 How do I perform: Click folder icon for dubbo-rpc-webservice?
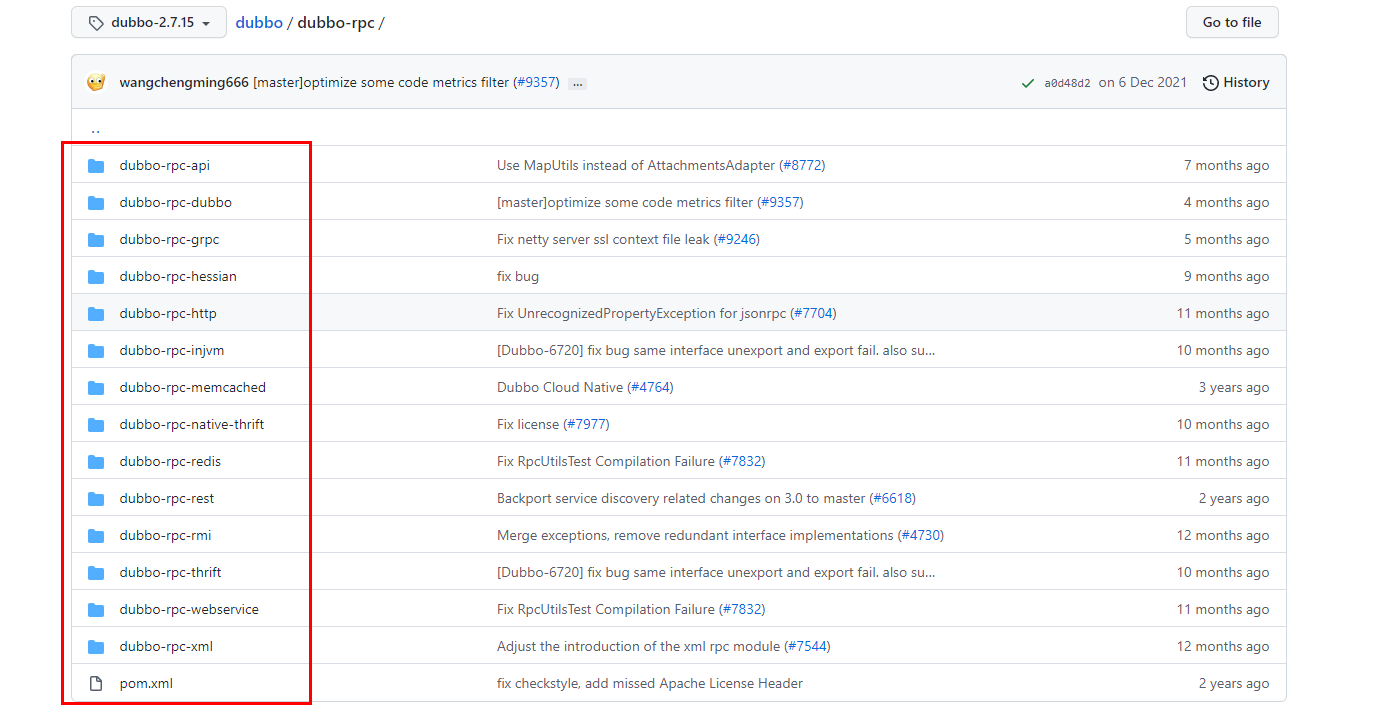click(x=96, y=610)
